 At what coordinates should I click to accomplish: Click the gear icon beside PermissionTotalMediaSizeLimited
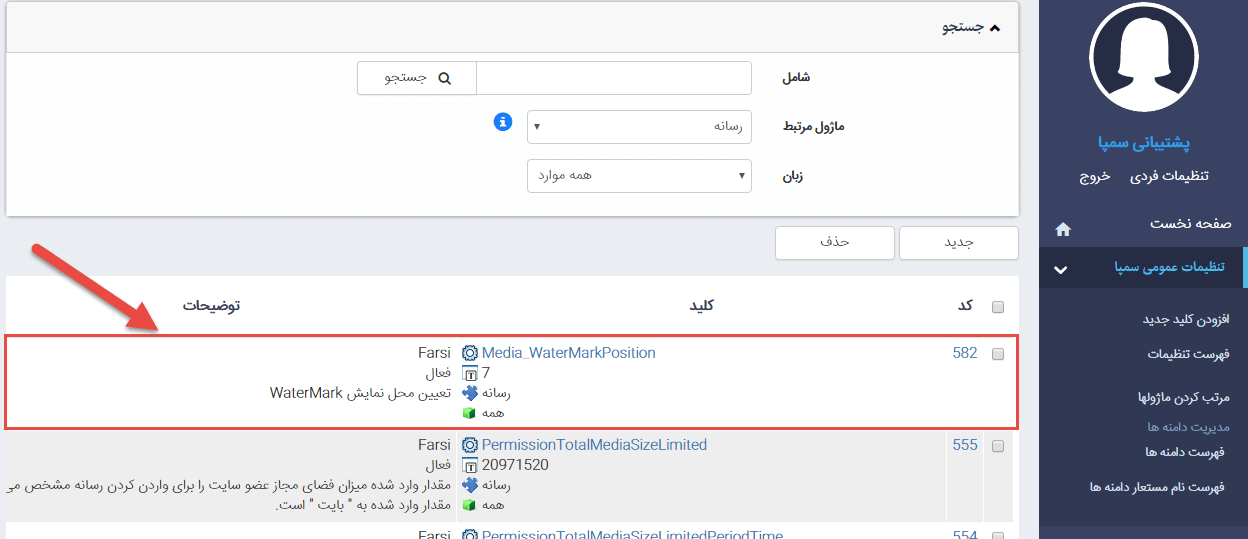[x=469, y=445]
